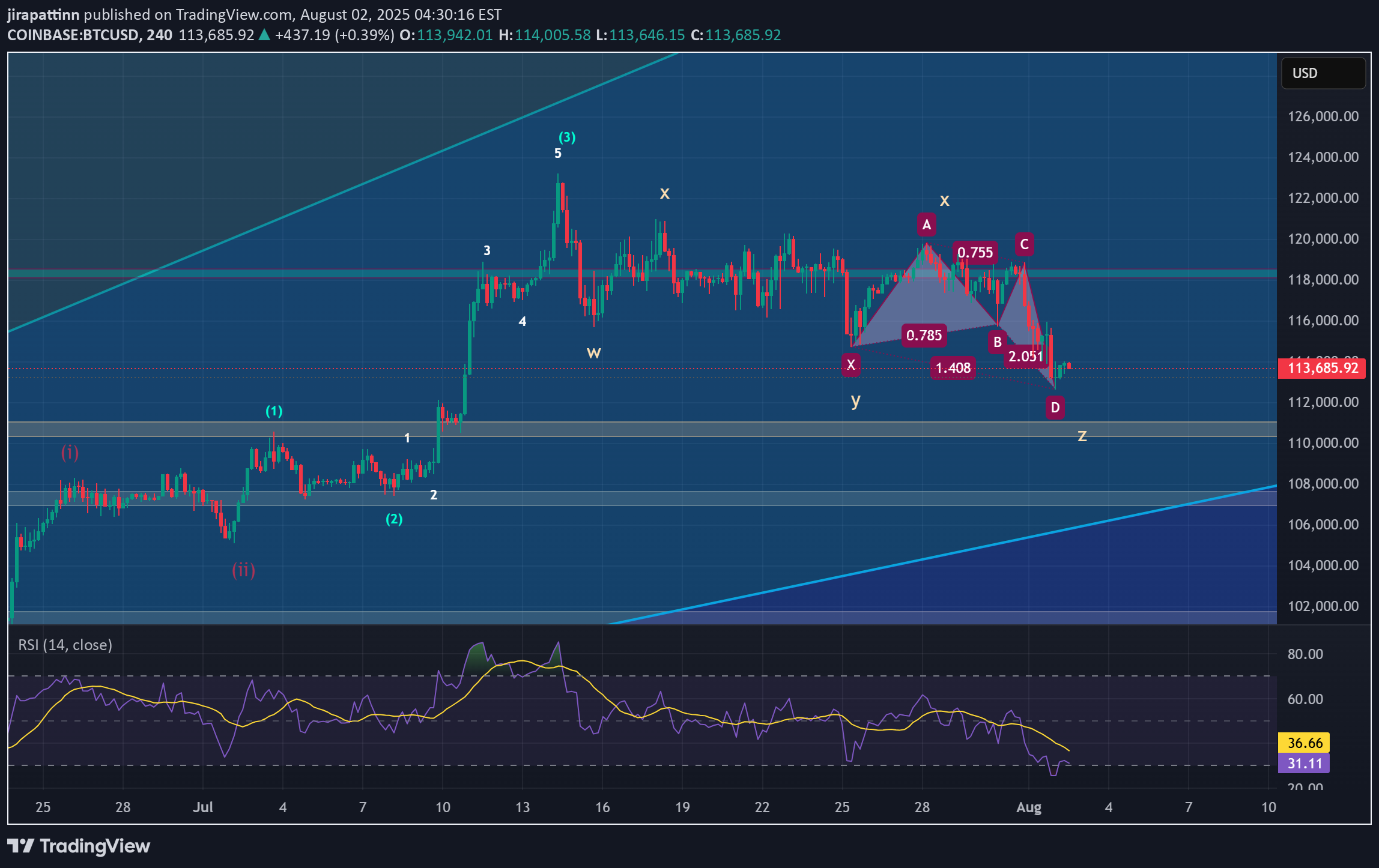Viewport: 1379px width, 868px height.
Task: Click the 0.755 ratio label
Action: (975, 253)
